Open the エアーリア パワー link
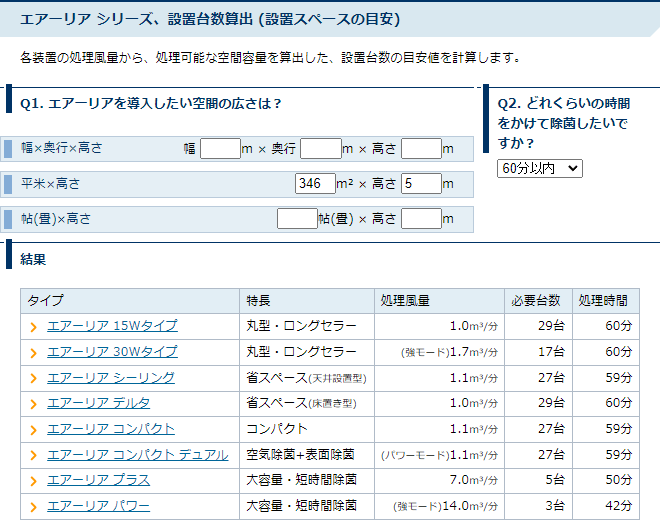The width and height of the screenshot is (660, 520). 99,505
